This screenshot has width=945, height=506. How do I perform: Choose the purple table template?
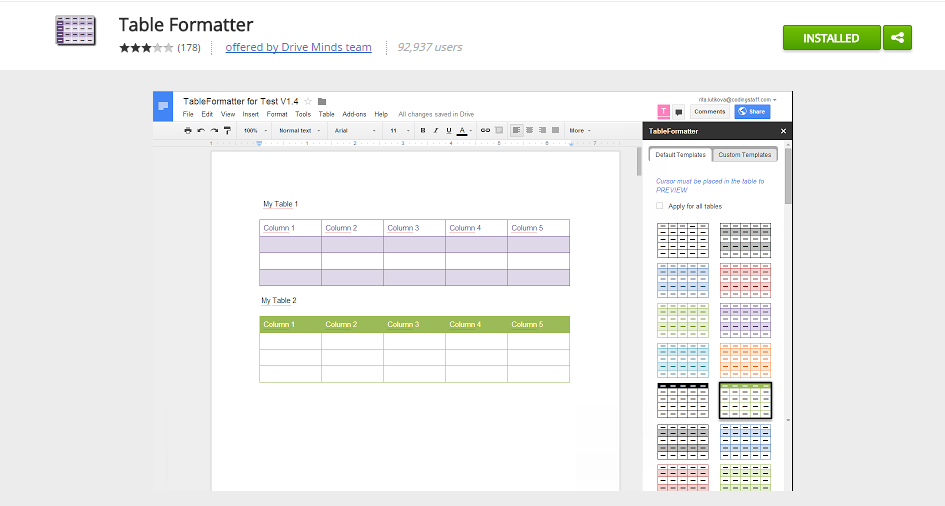point(746,320)
